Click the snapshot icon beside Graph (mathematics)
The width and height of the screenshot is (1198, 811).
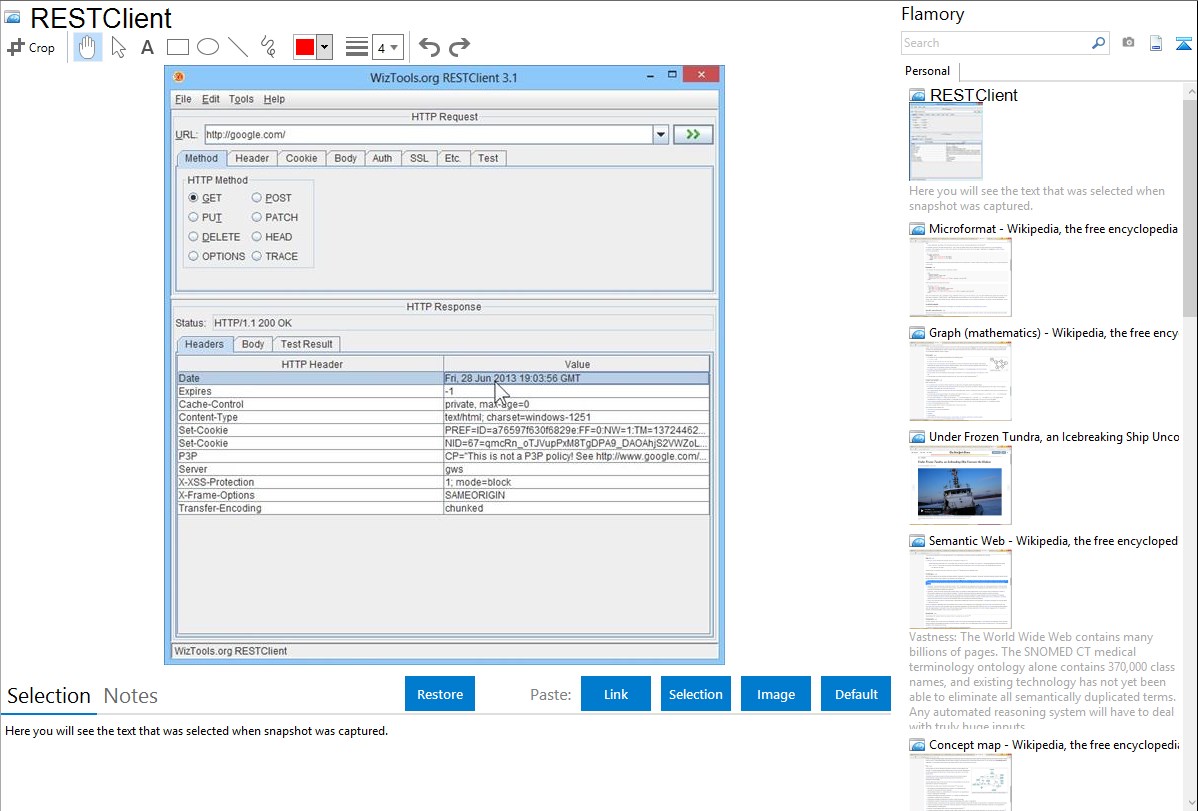click(x=917, y=333)
